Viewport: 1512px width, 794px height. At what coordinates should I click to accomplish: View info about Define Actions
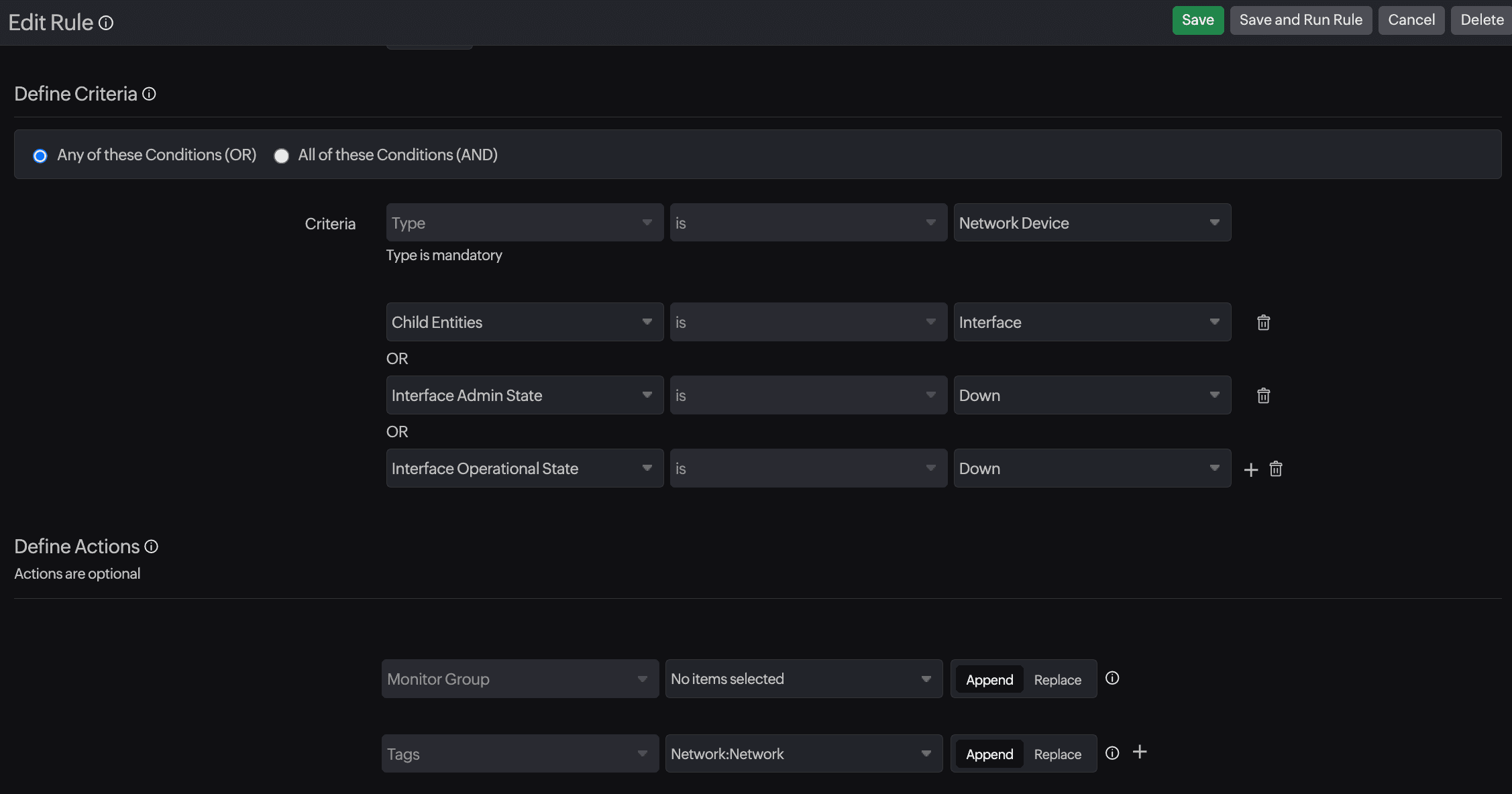click(x=152, y=547)
